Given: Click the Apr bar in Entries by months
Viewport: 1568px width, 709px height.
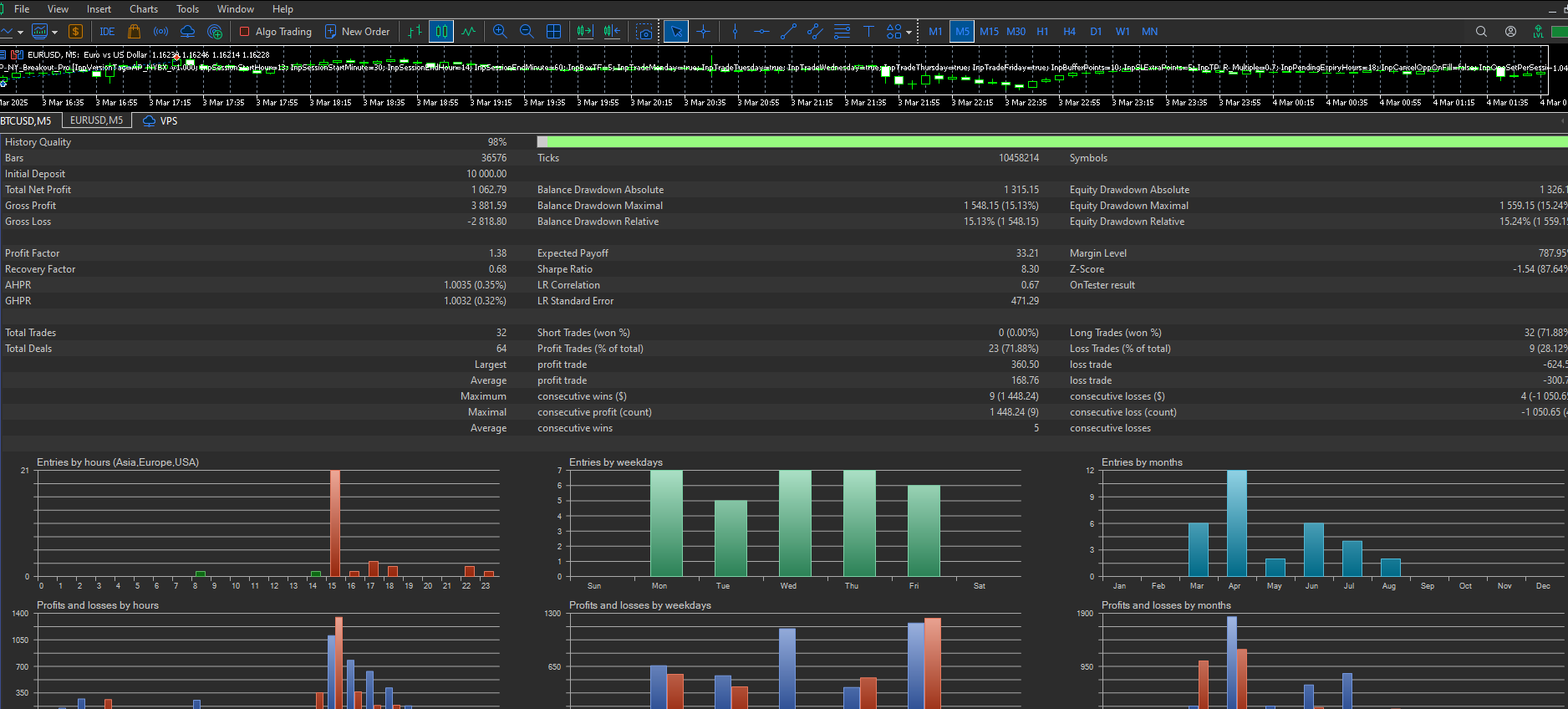Looking at the screenshot, I should pos(1237,523).
